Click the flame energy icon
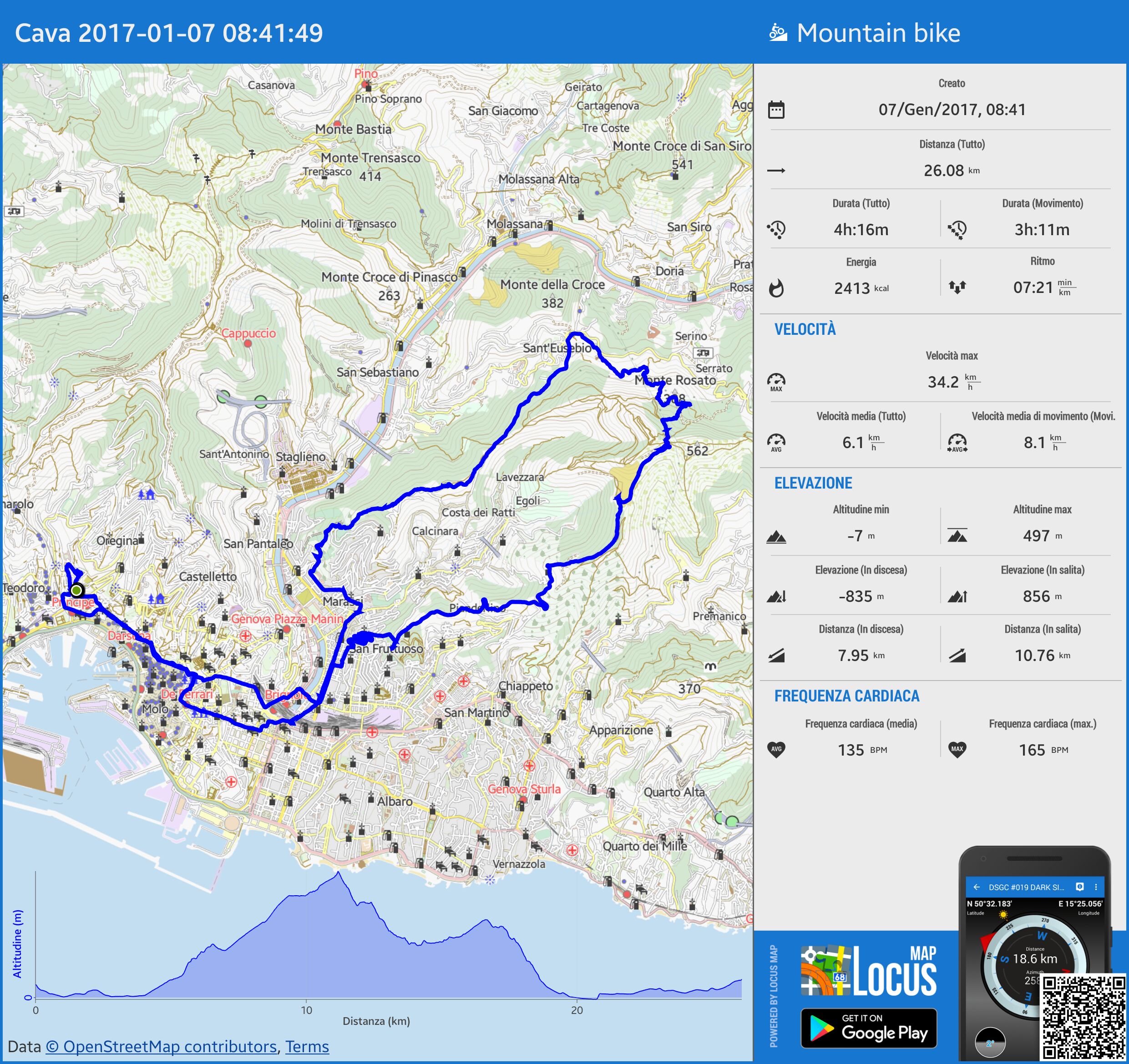Screen dimensions: 1129x1064 pos(776,288)
